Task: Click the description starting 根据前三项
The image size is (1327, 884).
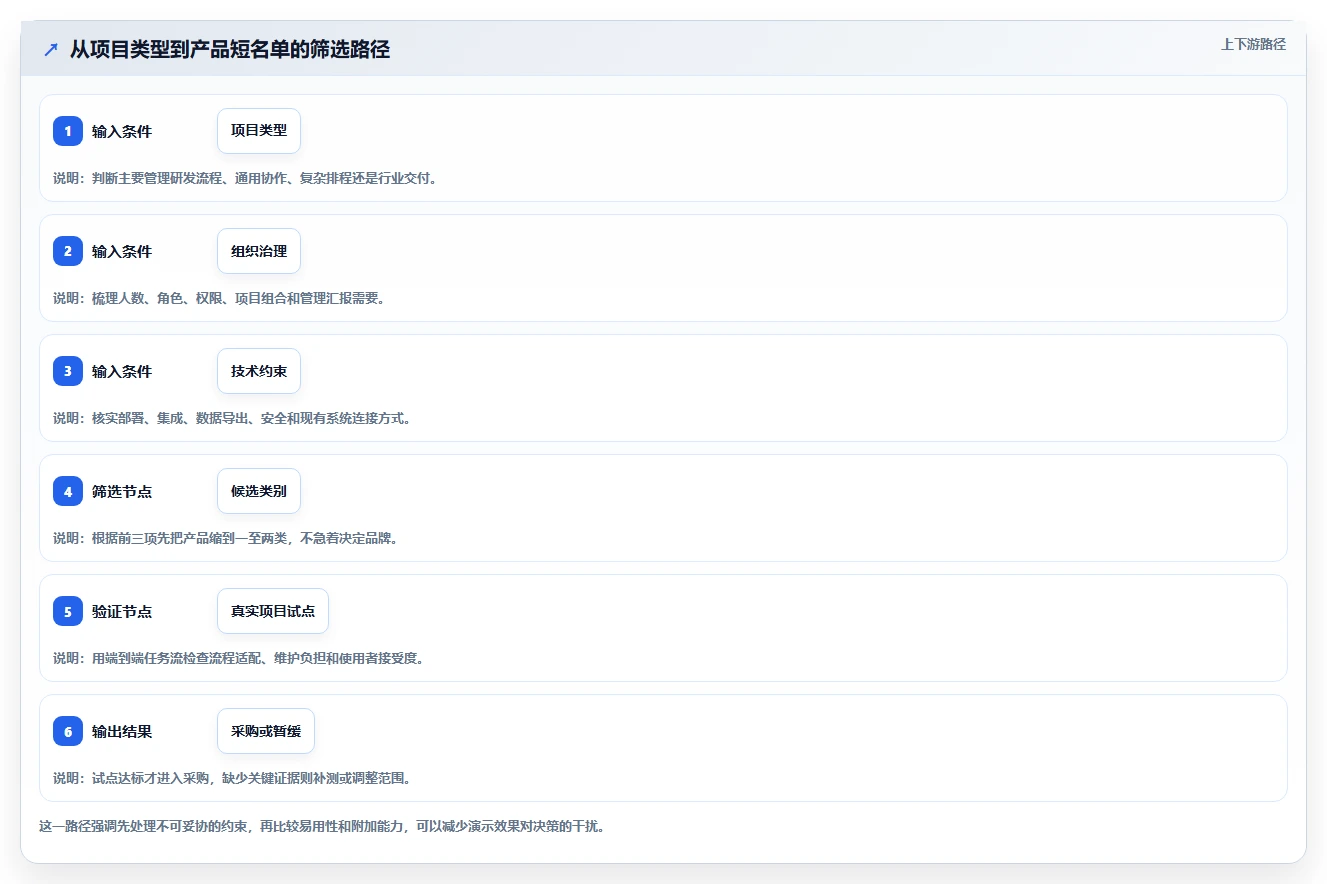Action: coord(226,538)
